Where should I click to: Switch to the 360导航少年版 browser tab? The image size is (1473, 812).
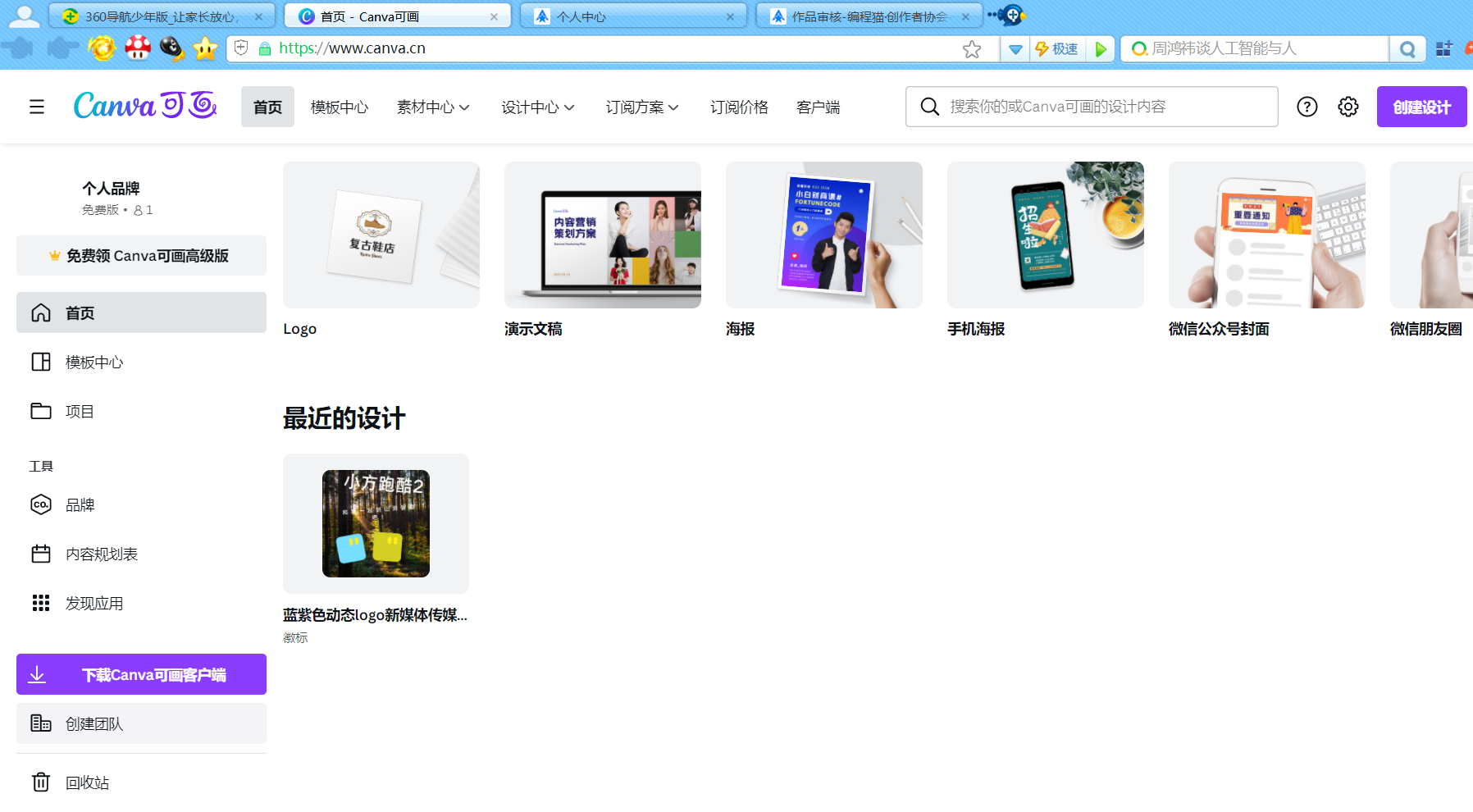[x=162, y=16]
